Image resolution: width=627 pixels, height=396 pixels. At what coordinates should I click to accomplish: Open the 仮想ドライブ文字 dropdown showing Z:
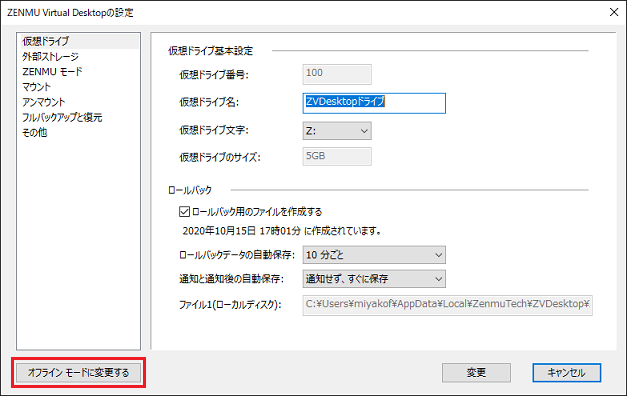pos(337,131)
